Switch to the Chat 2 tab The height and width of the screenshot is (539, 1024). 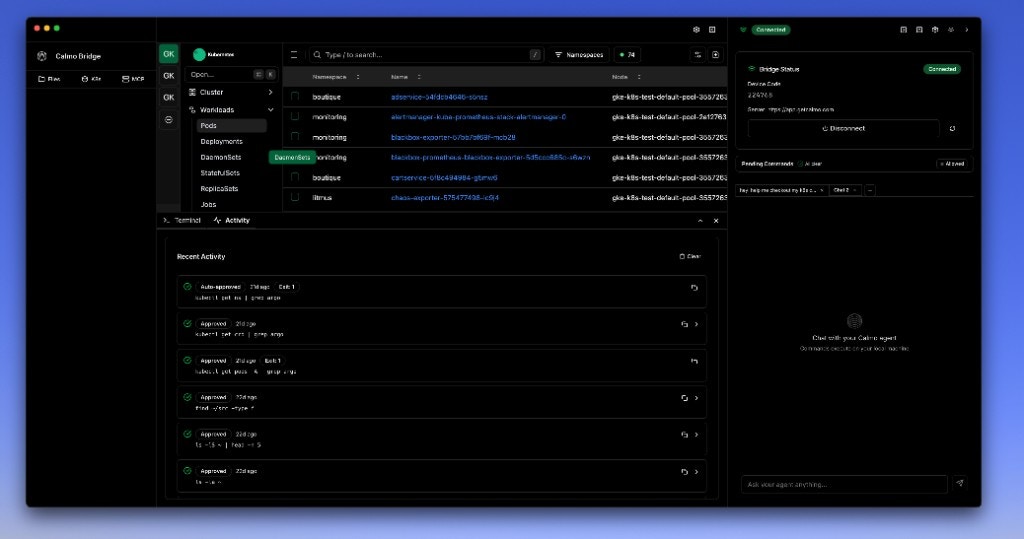[844, 190]
